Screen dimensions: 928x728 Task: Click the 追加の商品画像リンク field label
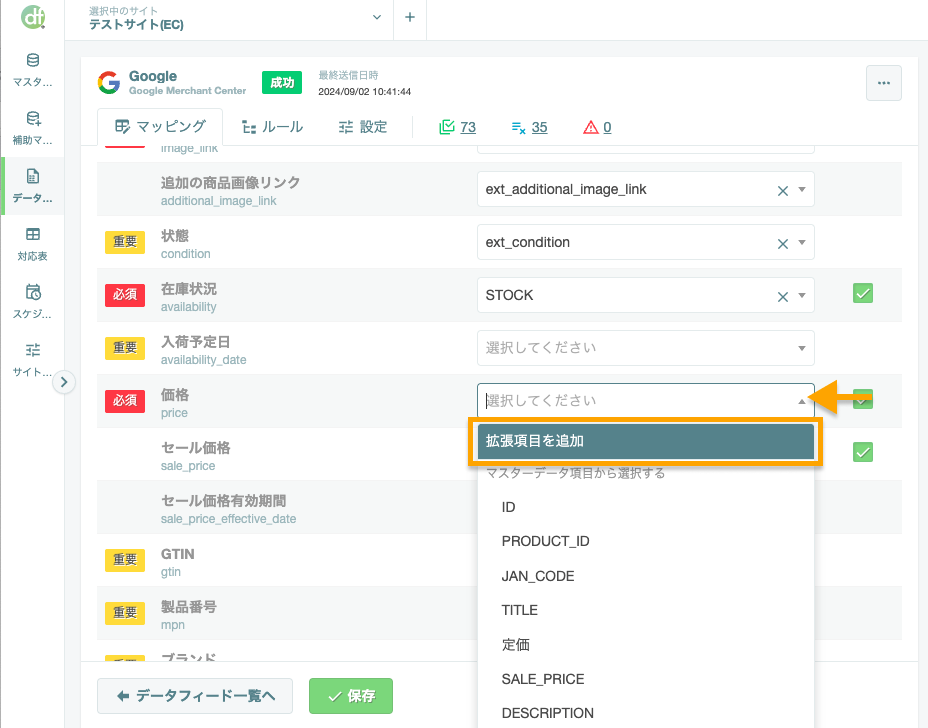[x=231, y=183]
